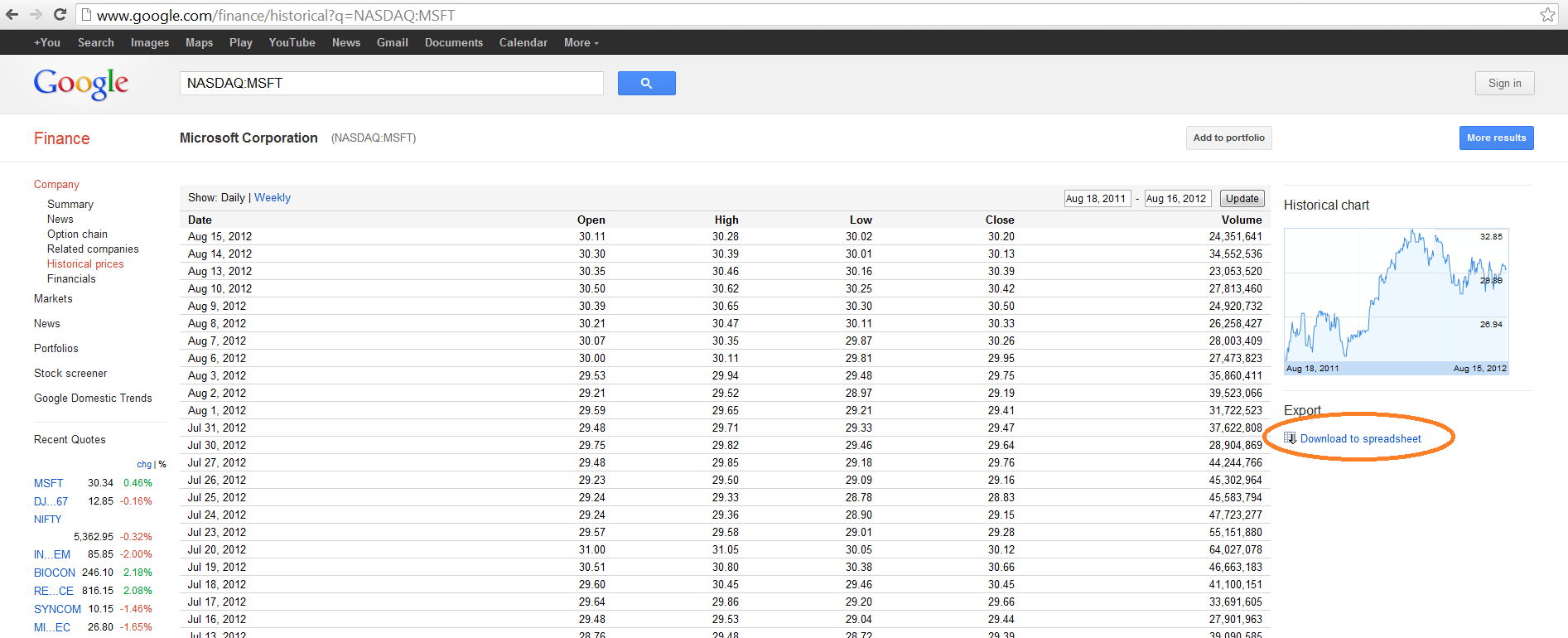
Task: Click the Aug 3, 2012 date cell
Action: tap(217, 375)
